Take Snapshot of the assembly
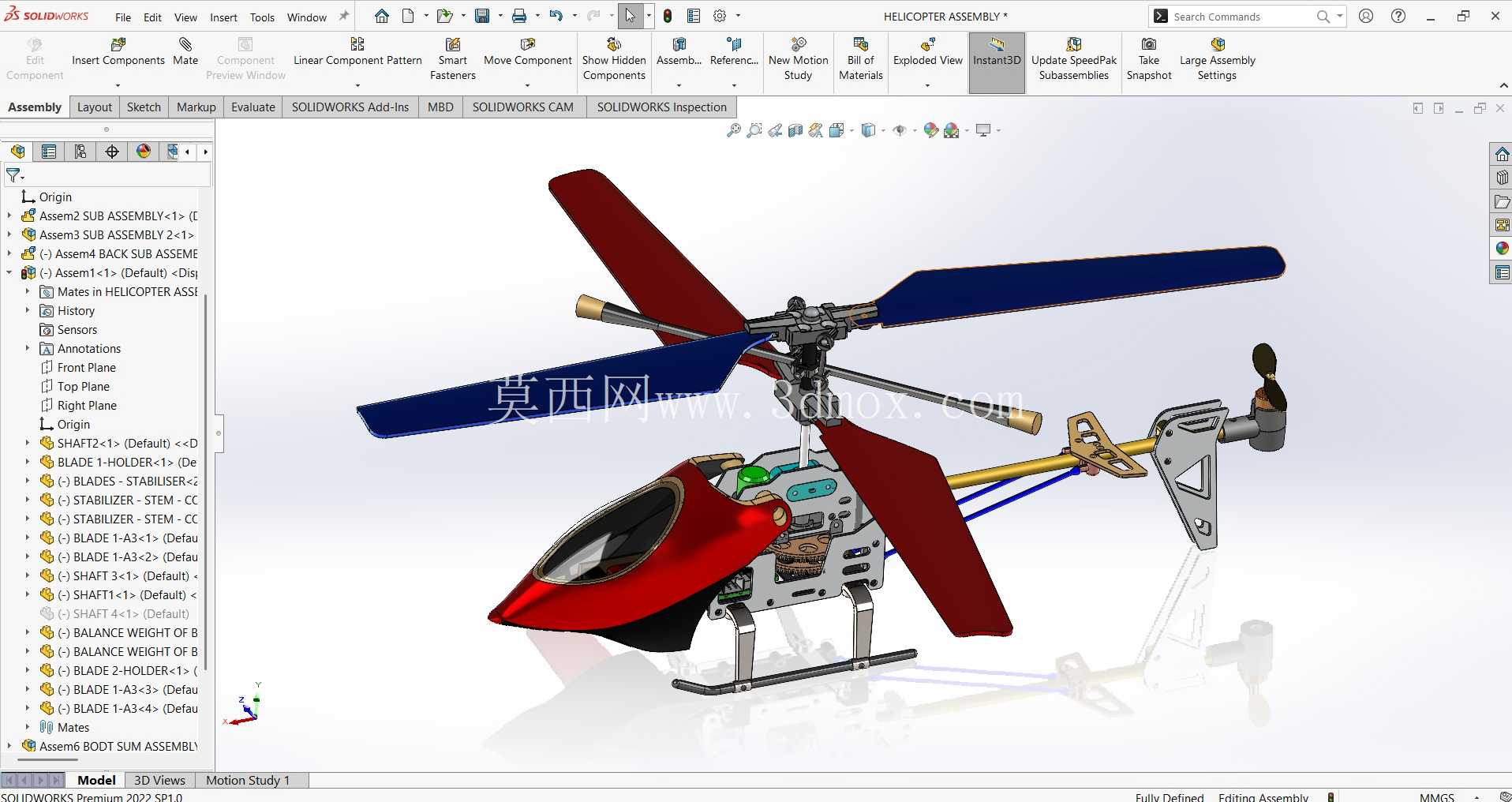The width and height of the screenshot is (1512, 802). click(x=1149, y=59)
